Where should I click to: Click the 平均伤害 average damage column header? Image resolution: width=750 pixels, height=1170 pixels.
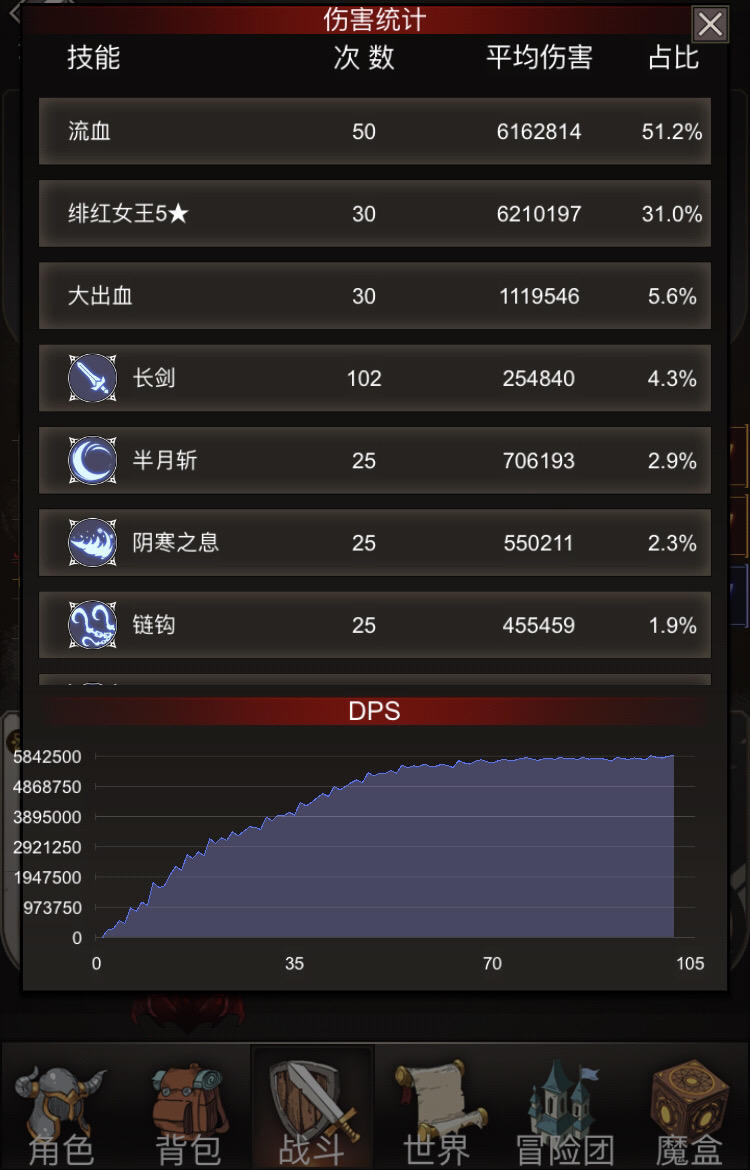pyautogui.click(x=539, y=57)
